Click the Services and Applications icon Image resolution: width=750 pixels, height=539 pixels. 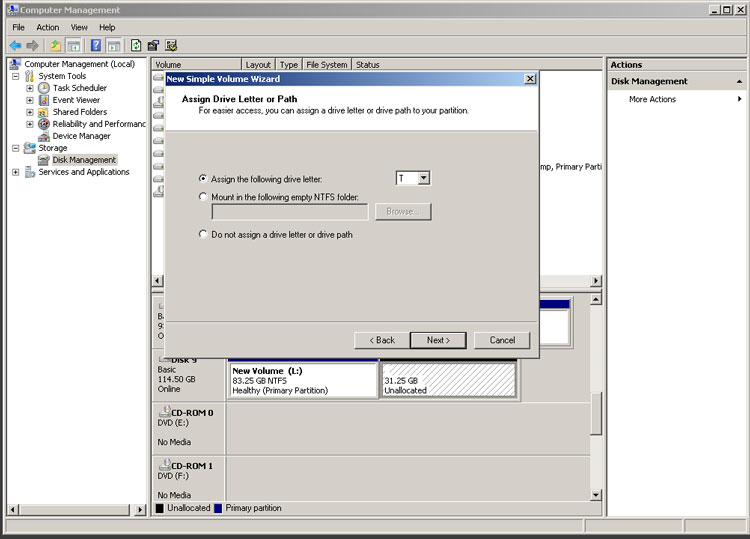click(x=30, y=172)
